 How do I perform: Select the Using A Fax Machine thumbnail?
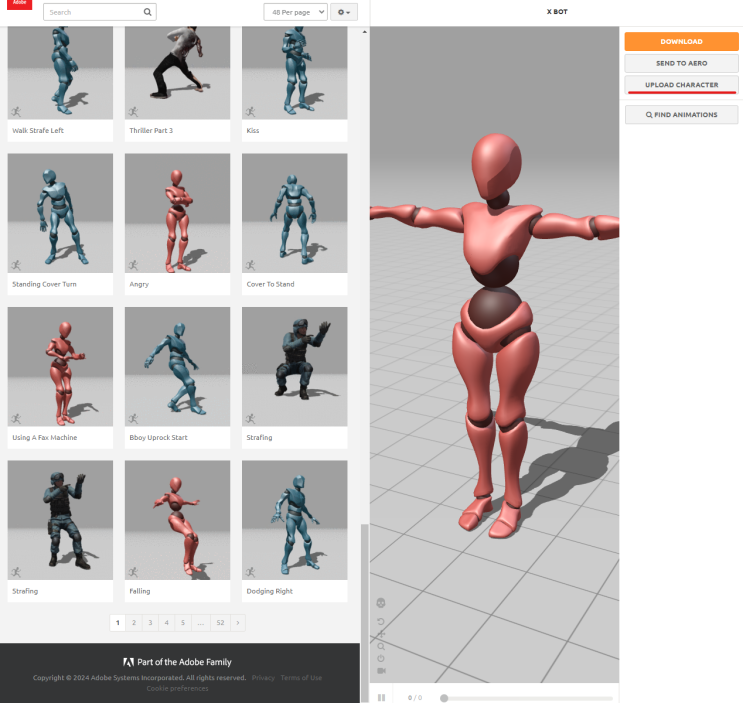click(x=60, y=367)
